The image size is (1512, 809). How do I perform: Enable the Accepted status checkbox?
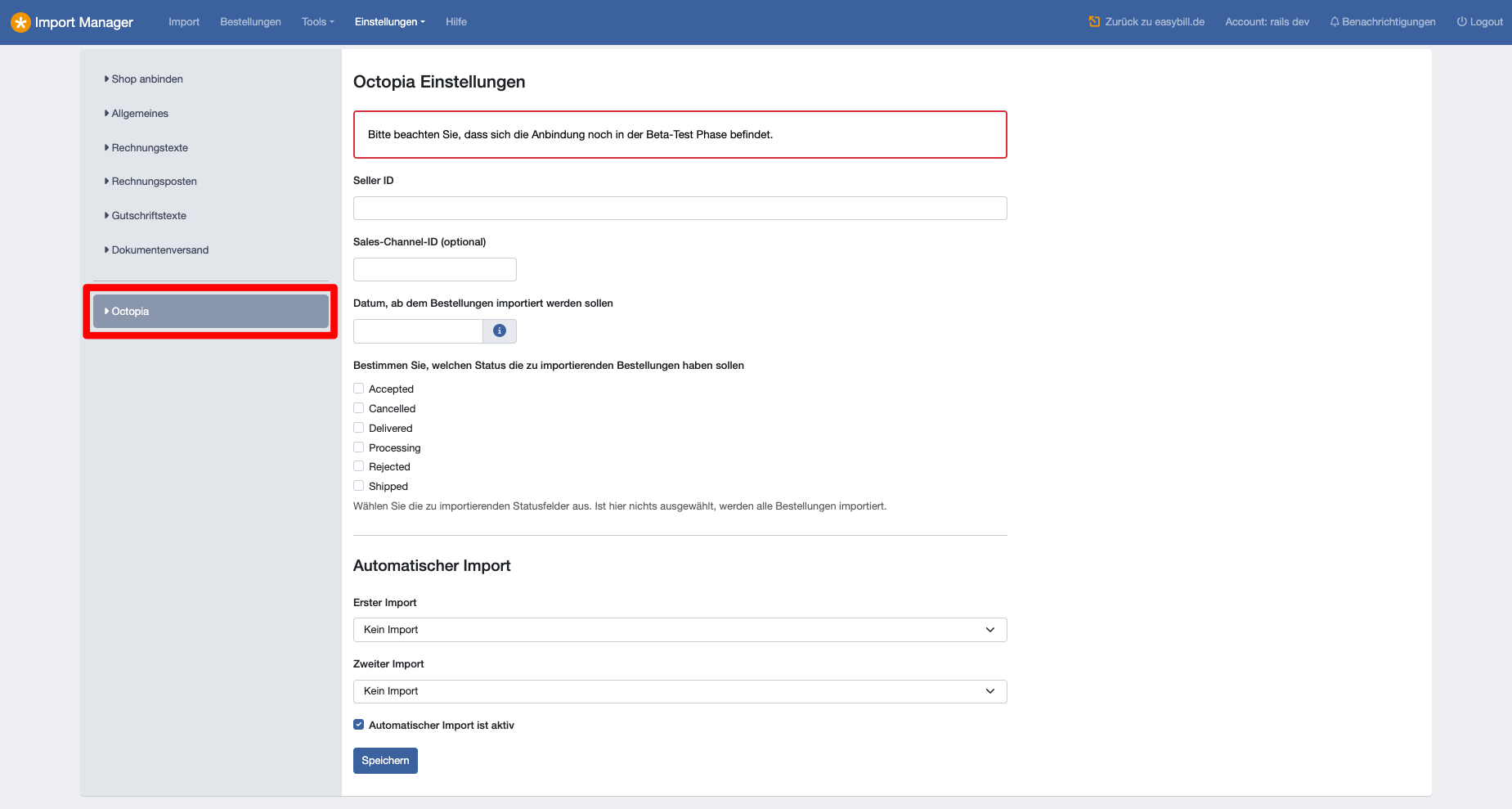358,389
